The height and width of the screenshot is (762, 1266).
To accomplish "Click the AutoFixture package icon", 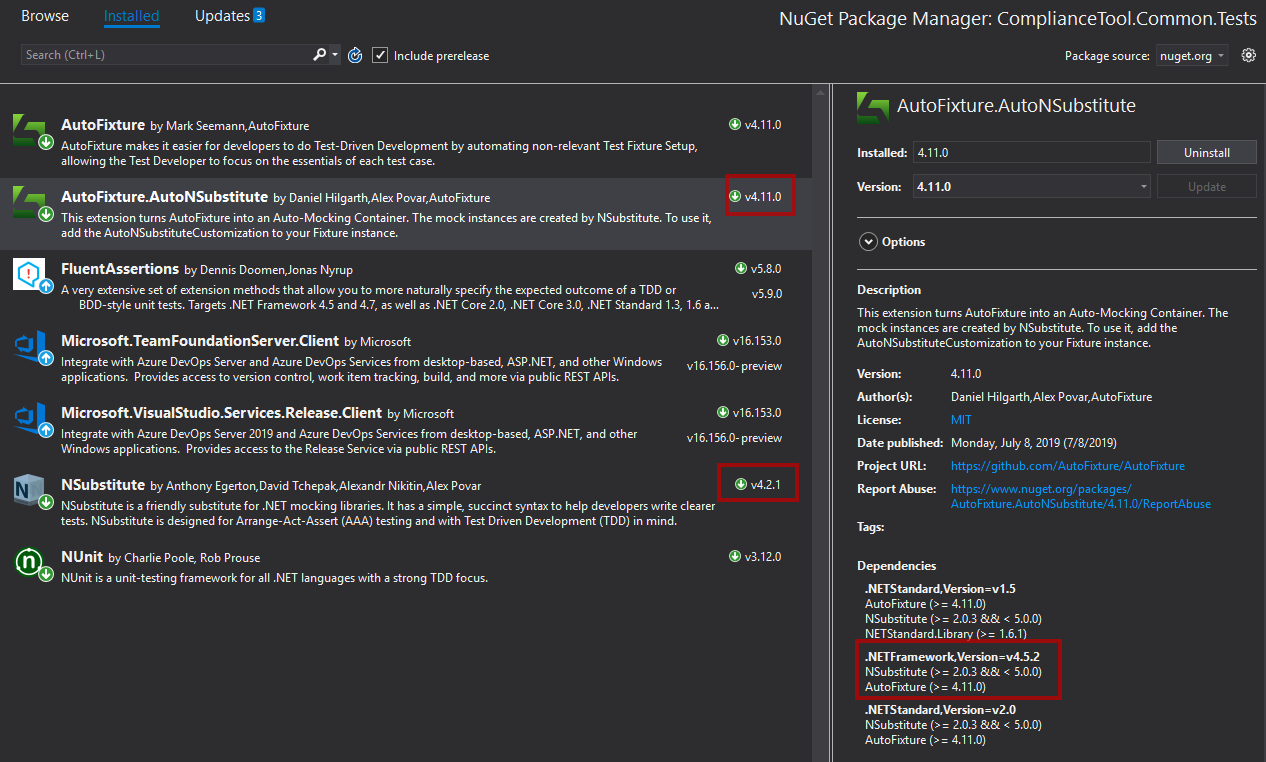I will coord(31,131).
